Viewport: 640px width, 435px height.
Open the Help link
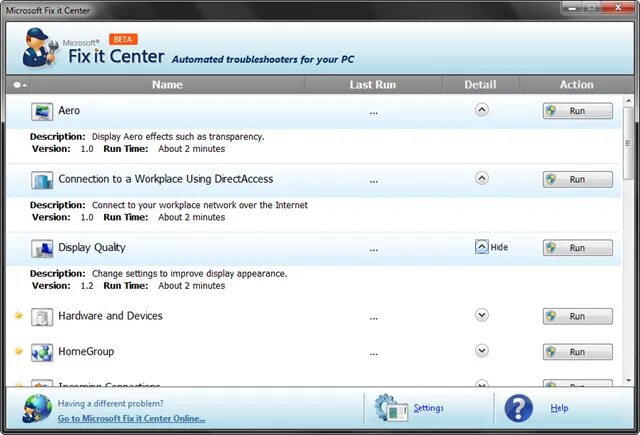559,408
